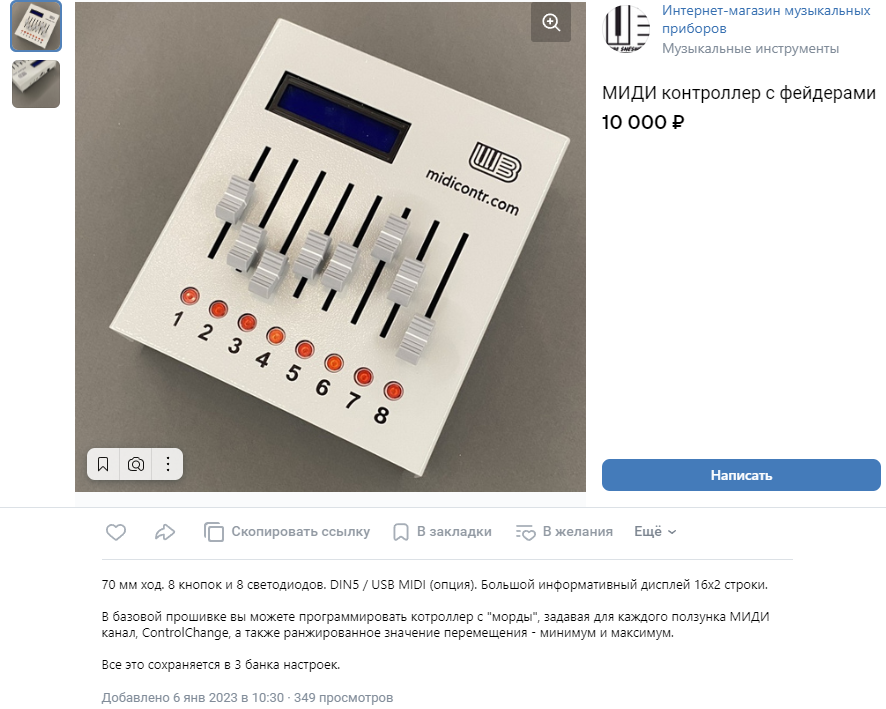Click the shop logo avatar

point(627,29)
